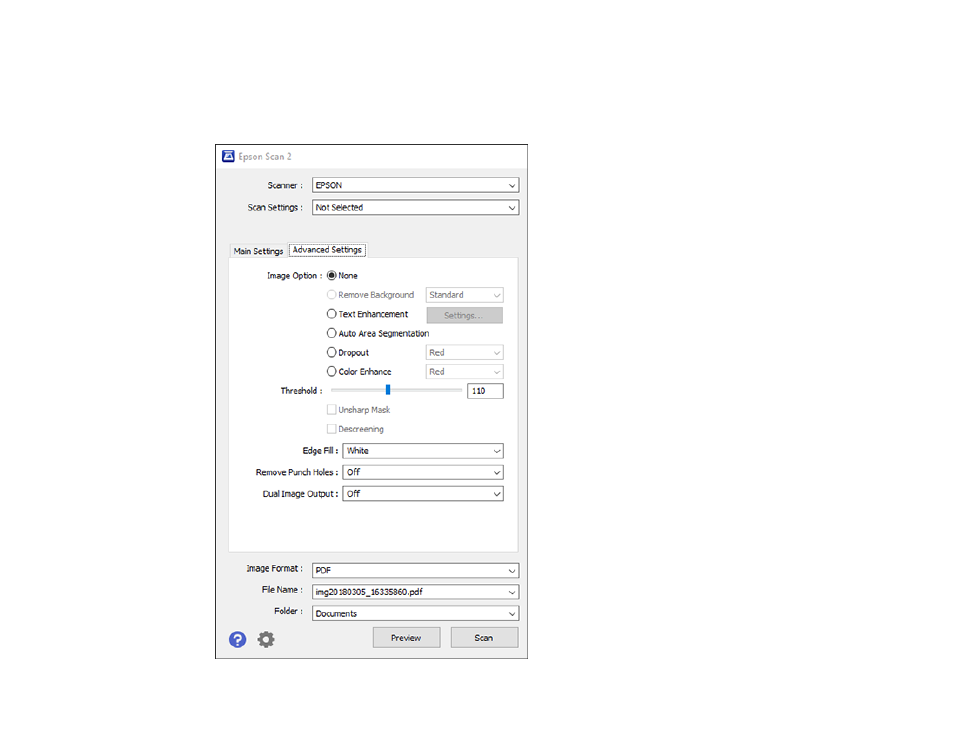This screenshot has height=737, width=954.
Task: Open the Image Format dropdown
Action: coord(415,570)
